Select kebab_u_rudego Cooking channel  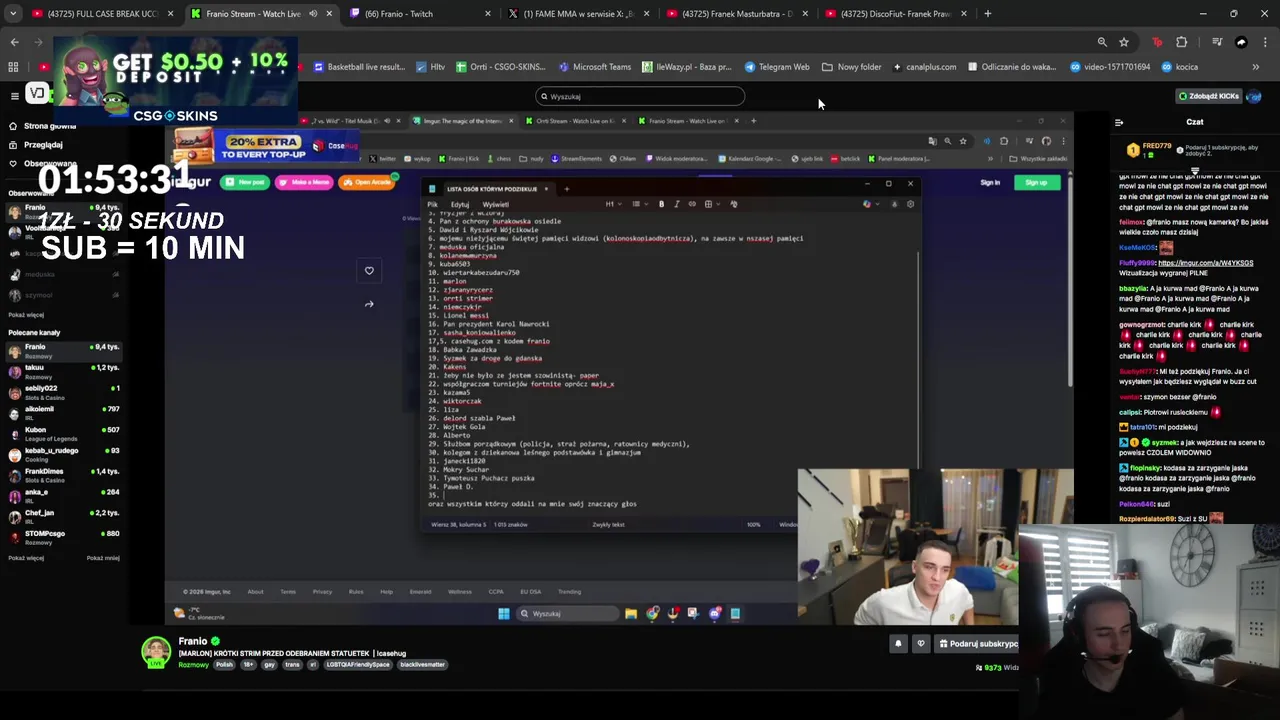pyautogui.click(x=62, y=454)
